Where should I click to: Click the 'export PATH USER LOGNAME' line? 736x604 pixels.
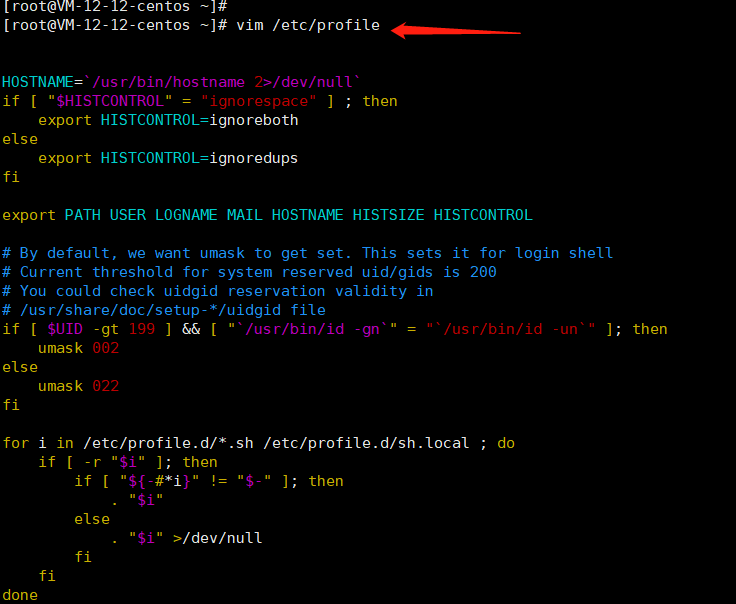tap(268, 215)
